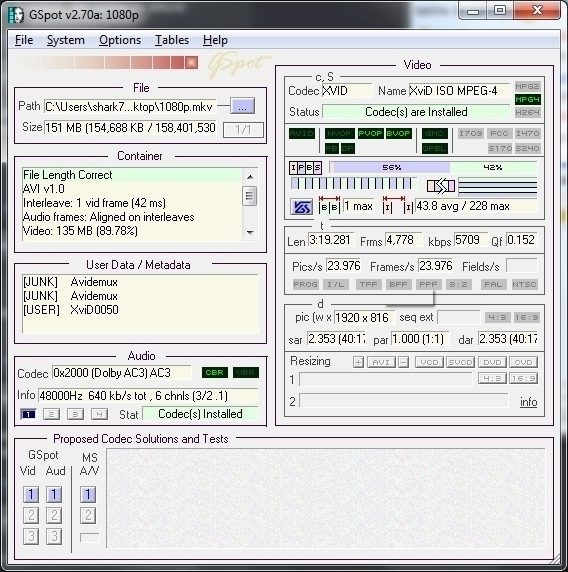Click the lit MPG4 codec indicator

click(527, 100)
